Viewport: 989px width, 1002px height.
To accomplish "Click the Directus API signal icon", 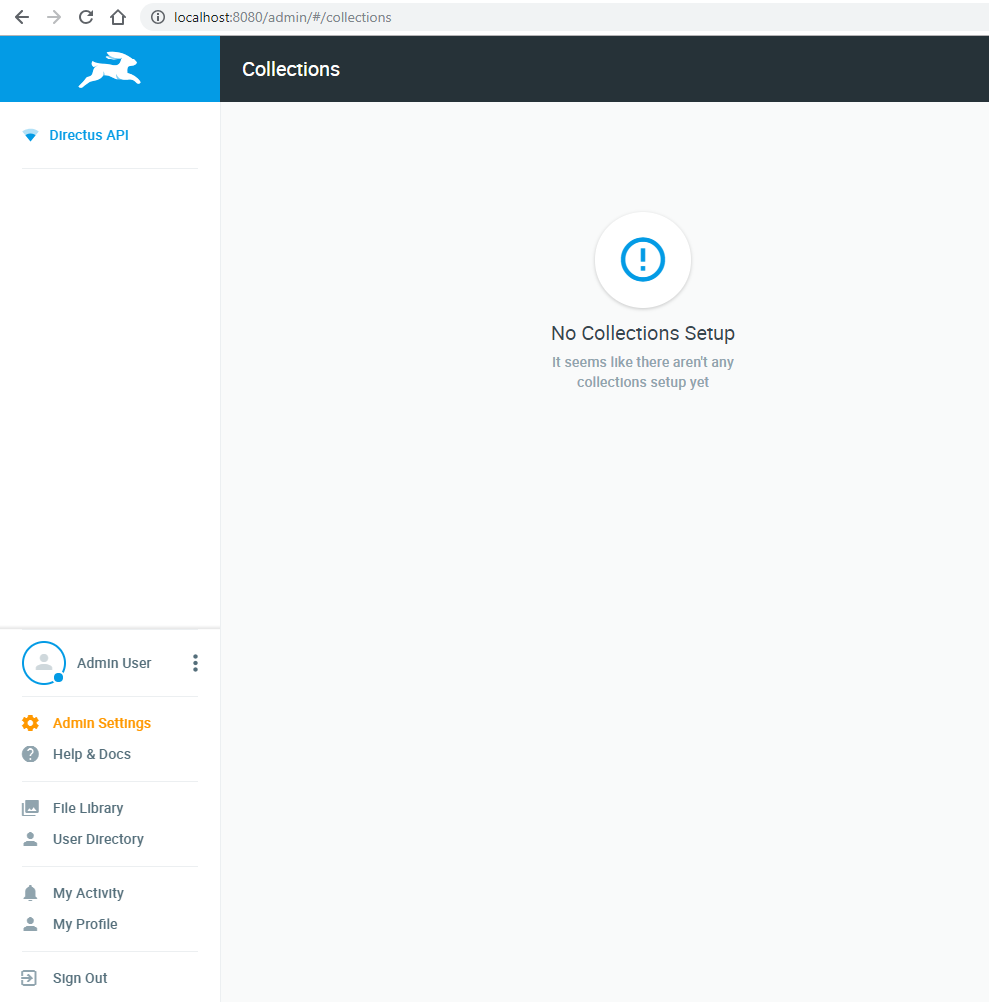I will (x=30, y=135).
